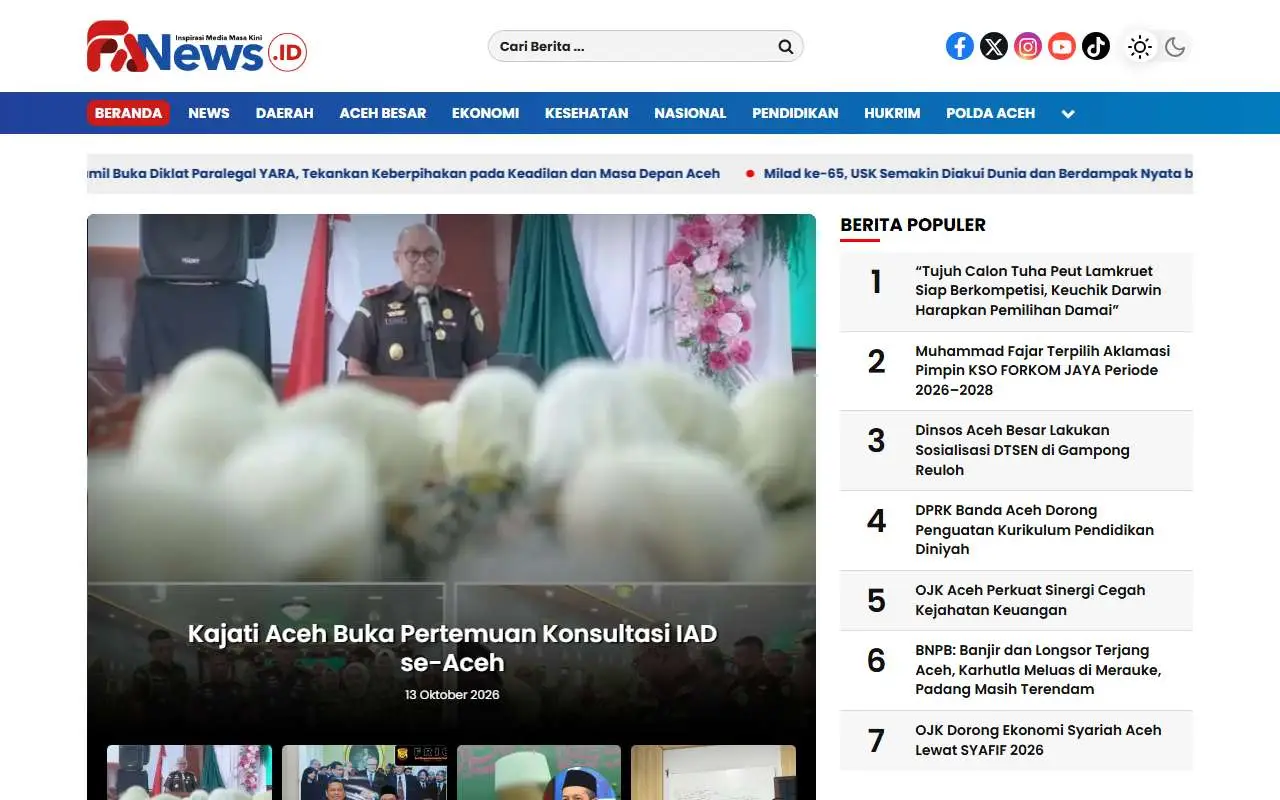Viewport: 1280px width, 800px height.
Task: Click the search magnifier icon
Action: point(786,46)
